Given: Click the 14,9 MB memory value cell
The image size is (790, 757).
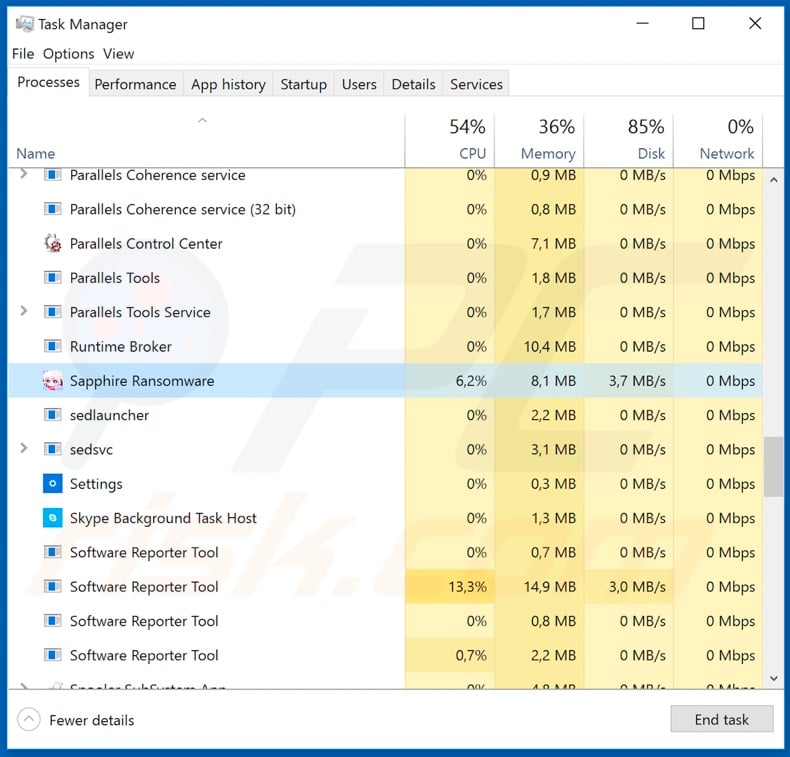Looking at the screenshot, I should click(539, 586).
